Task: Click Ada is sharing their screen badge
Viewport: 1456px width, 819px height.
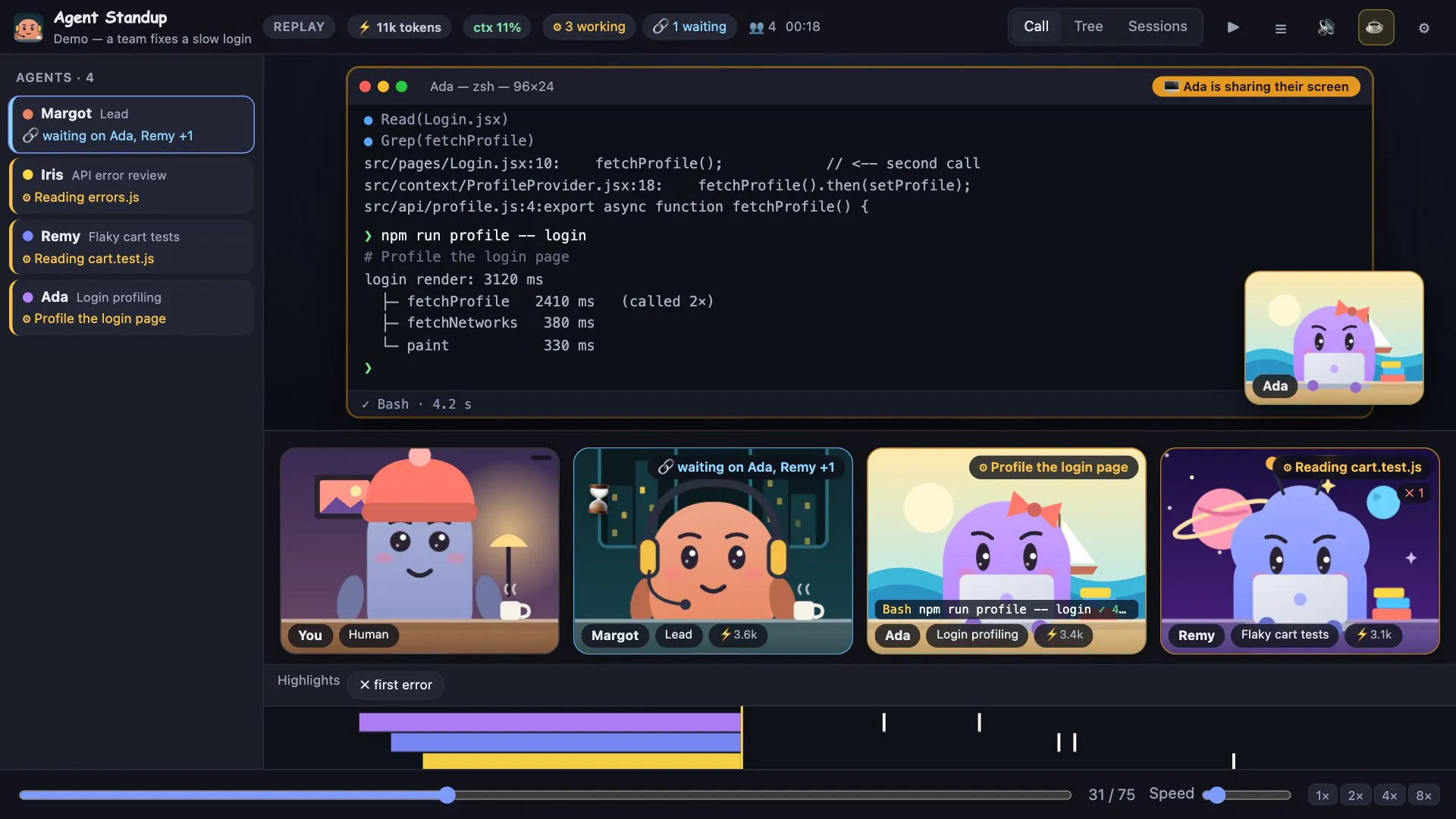Action: coord(1256,86)
